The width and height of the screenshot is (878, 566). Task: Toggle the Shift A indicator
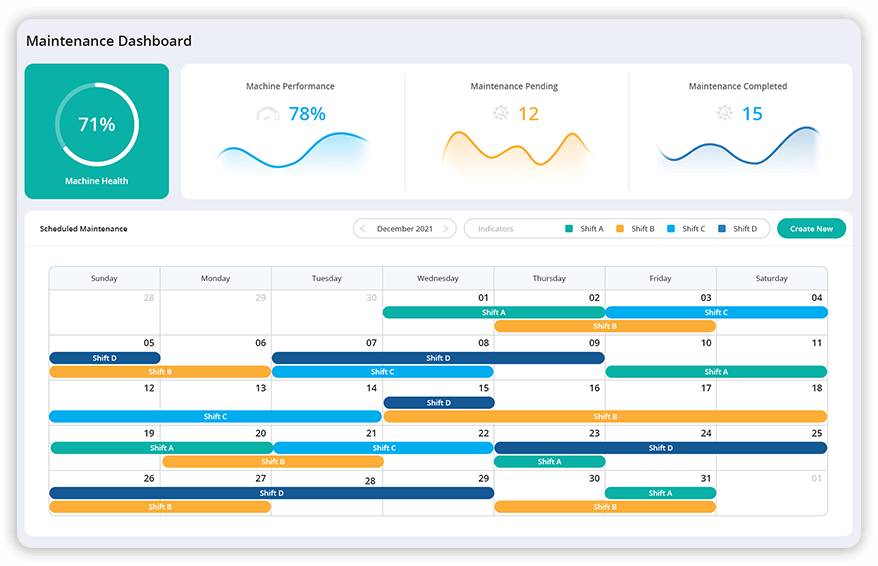pos(585,229)
